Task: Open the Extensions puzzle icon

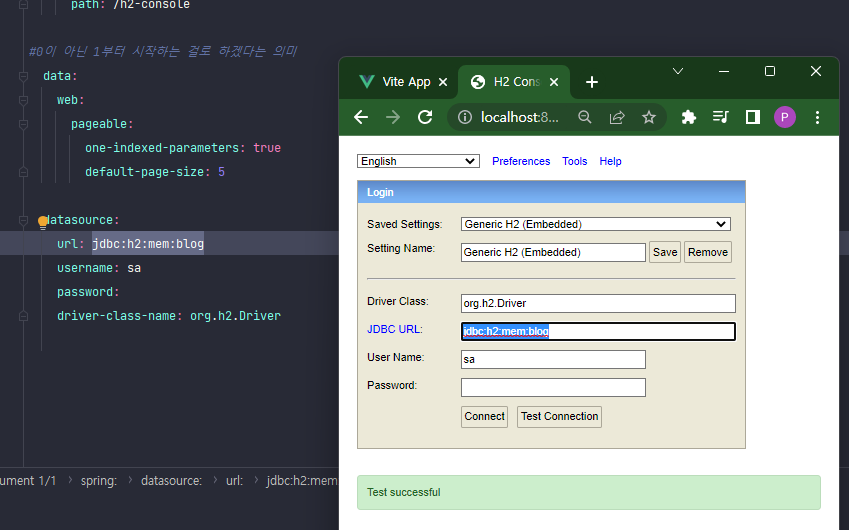Action: [x=688, y=117]
